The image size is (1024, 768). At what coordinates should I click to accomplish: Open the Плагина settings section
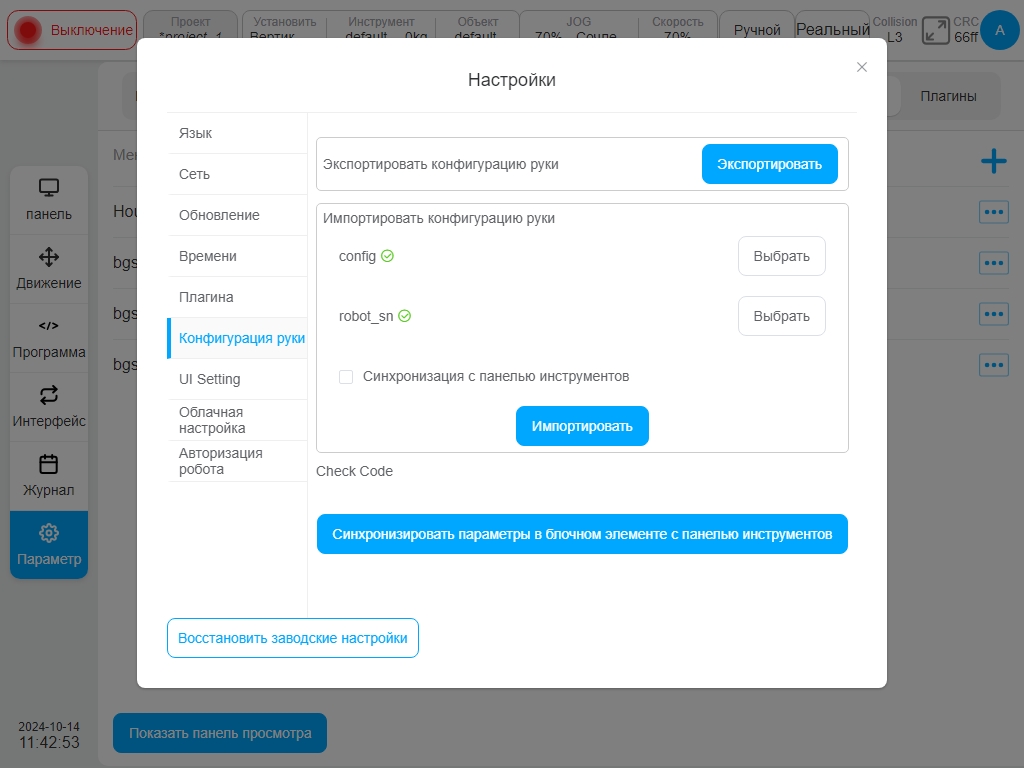pyautogui.click(x=237, y=297)
